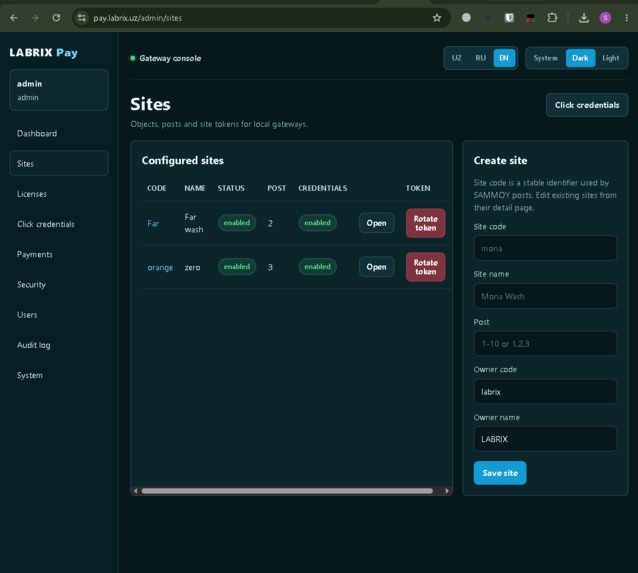Click Open for Far wash site
638x573 pixels.
pyautogui.click(x=376, y=223)
